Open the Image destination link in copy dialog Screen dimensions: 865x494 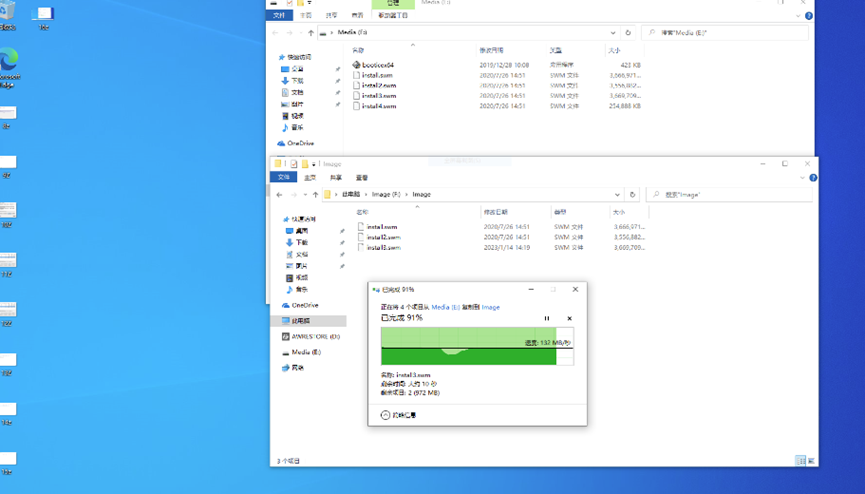tap(490, 307)
